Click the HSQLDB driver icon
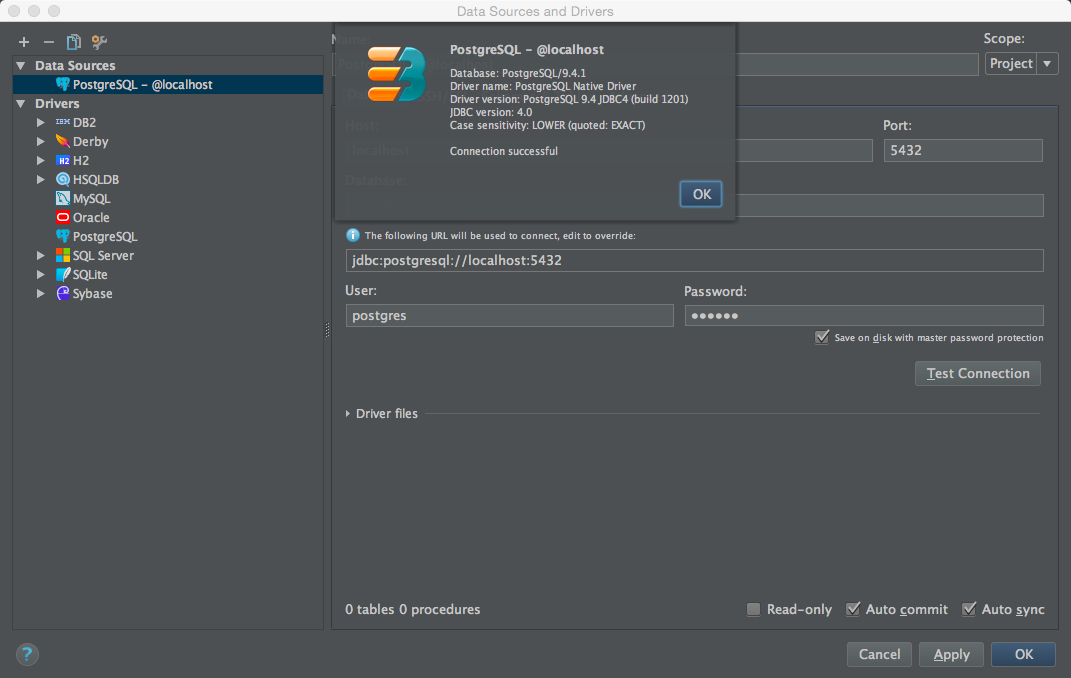 (63, 180)
